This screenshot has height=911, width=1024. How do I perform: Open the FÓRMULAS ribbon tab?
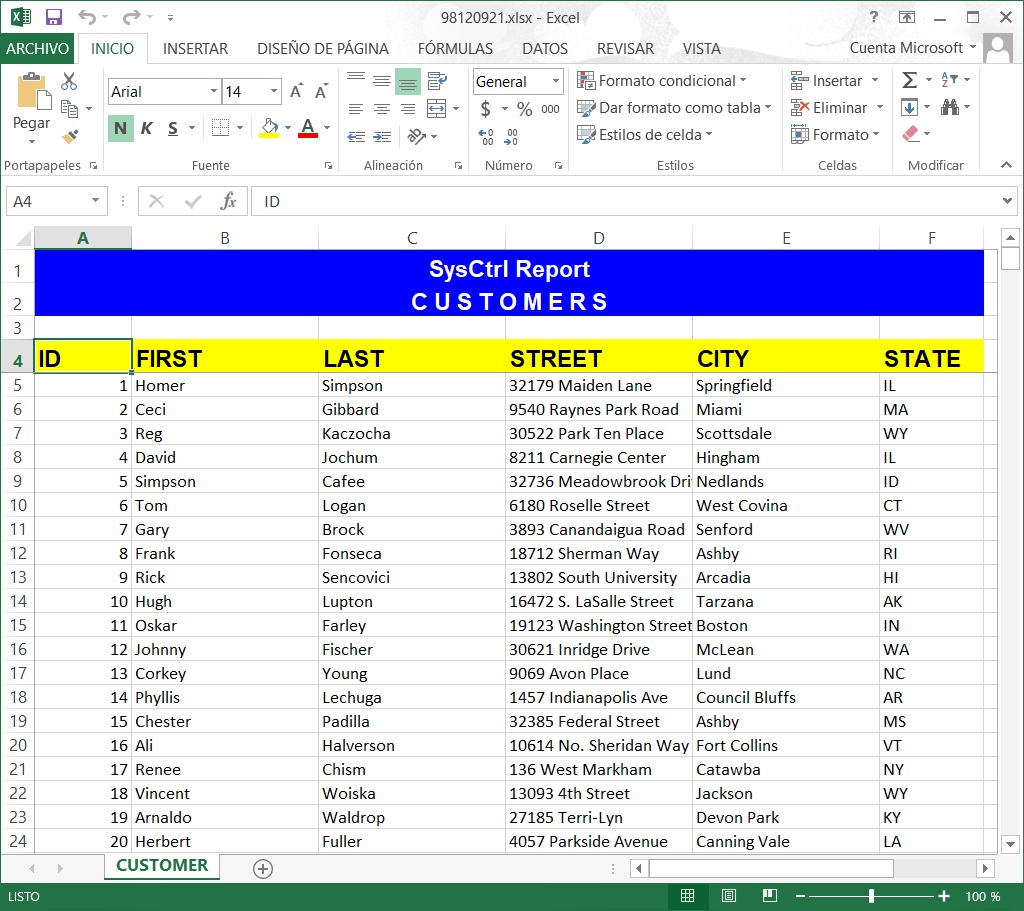tap(455, 49)
